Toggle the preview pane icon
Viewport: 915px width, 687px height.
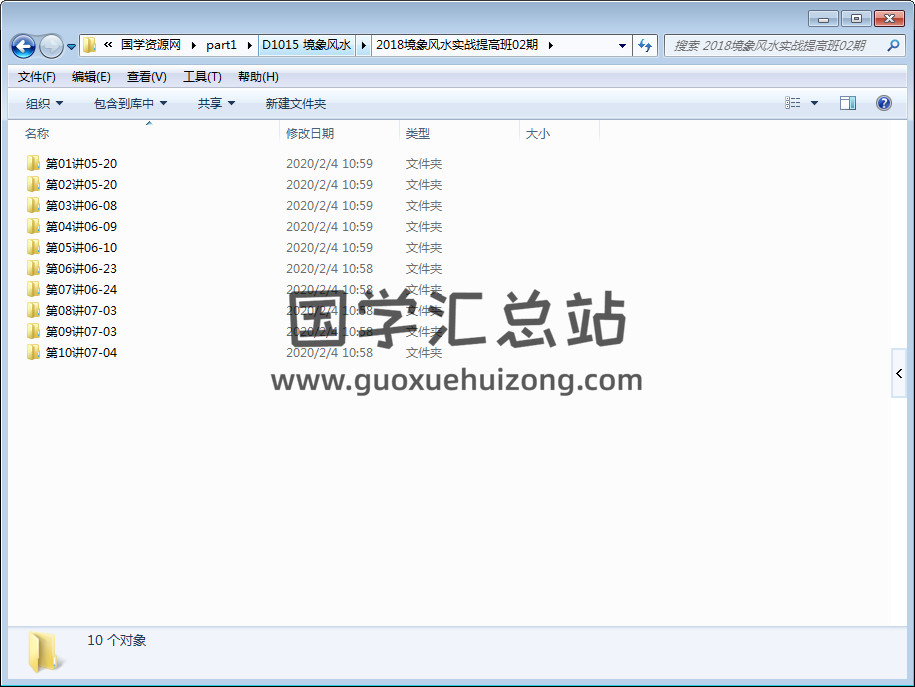click(848, 103)
